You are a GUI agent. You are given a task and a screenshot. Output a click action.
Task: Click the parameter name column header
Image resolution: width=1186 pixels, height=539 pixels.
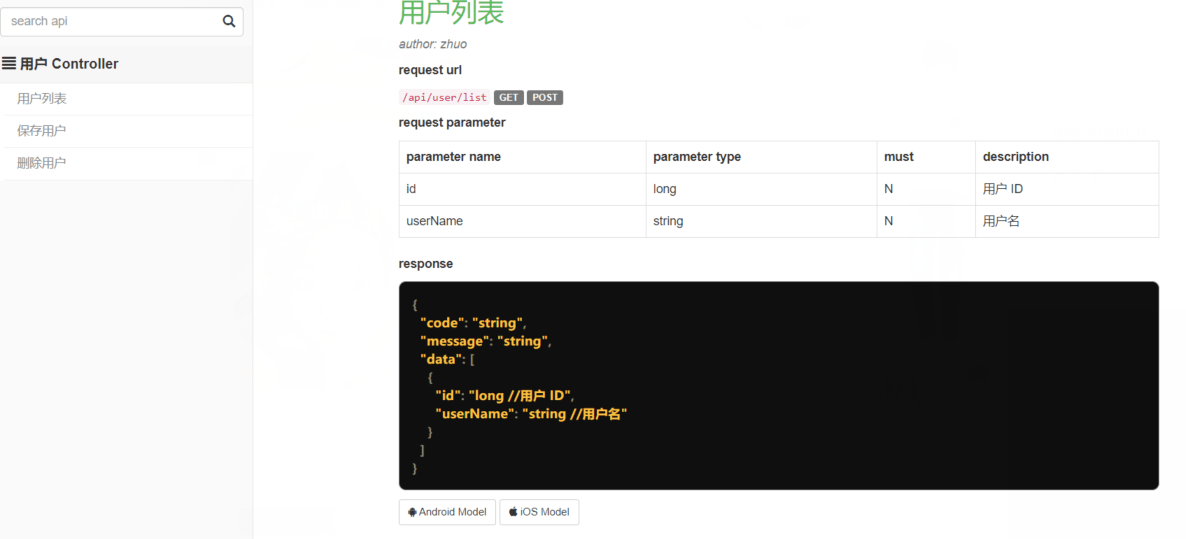point(453,157)
